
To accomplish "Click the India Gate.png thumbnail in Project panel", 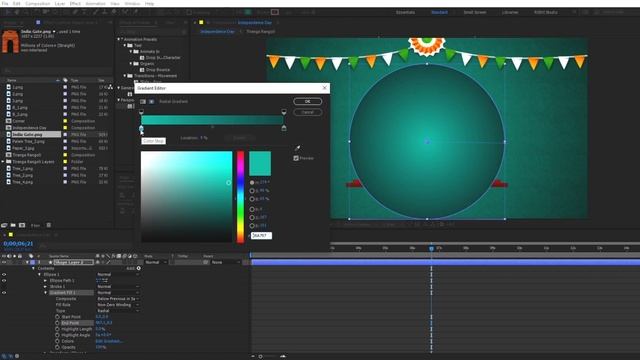I will pyautogui.click(x=10, y=41).
